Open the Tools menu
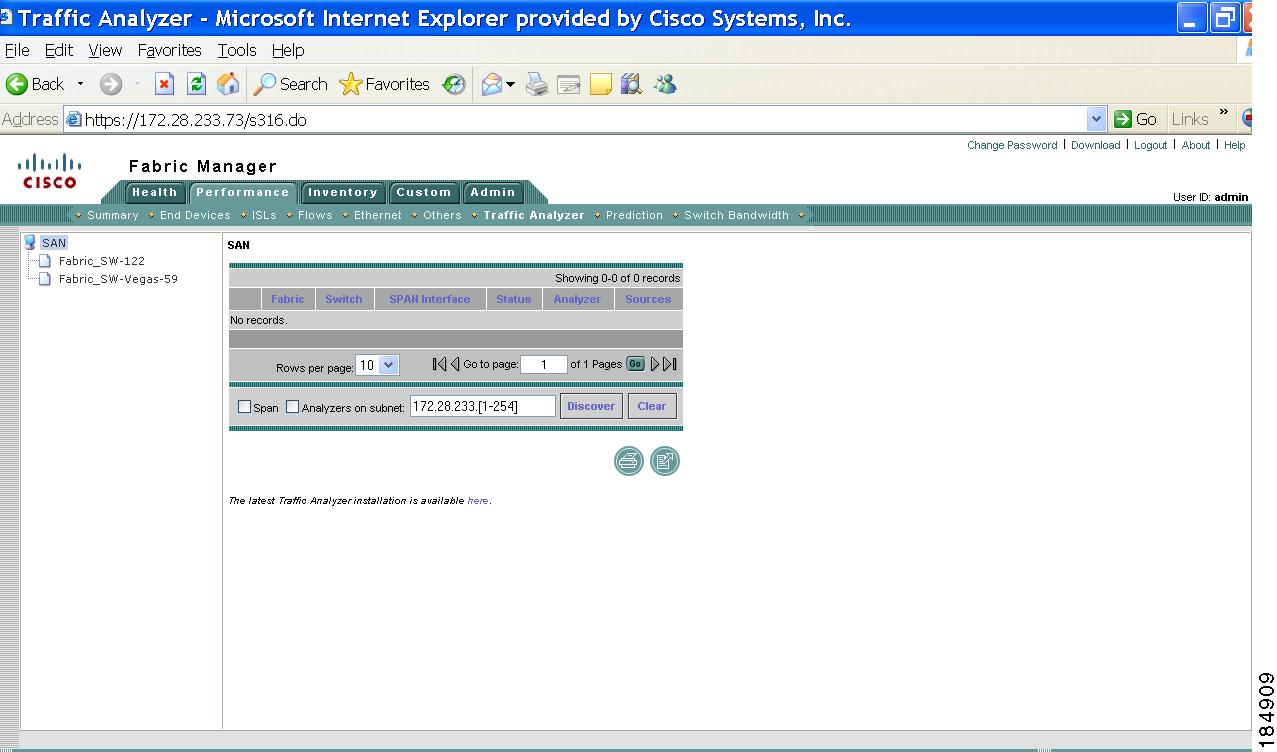Image resolution: width=1277 pixels, height=752 pixels. click(237, 50)
